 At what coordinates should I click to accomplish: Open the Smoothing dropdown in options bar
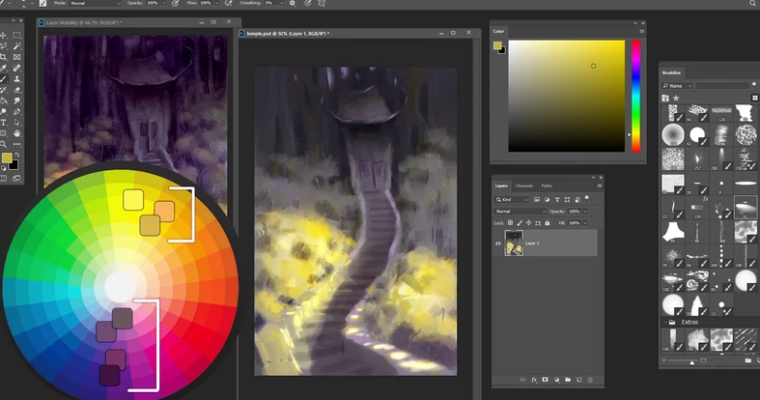point(281,3)
